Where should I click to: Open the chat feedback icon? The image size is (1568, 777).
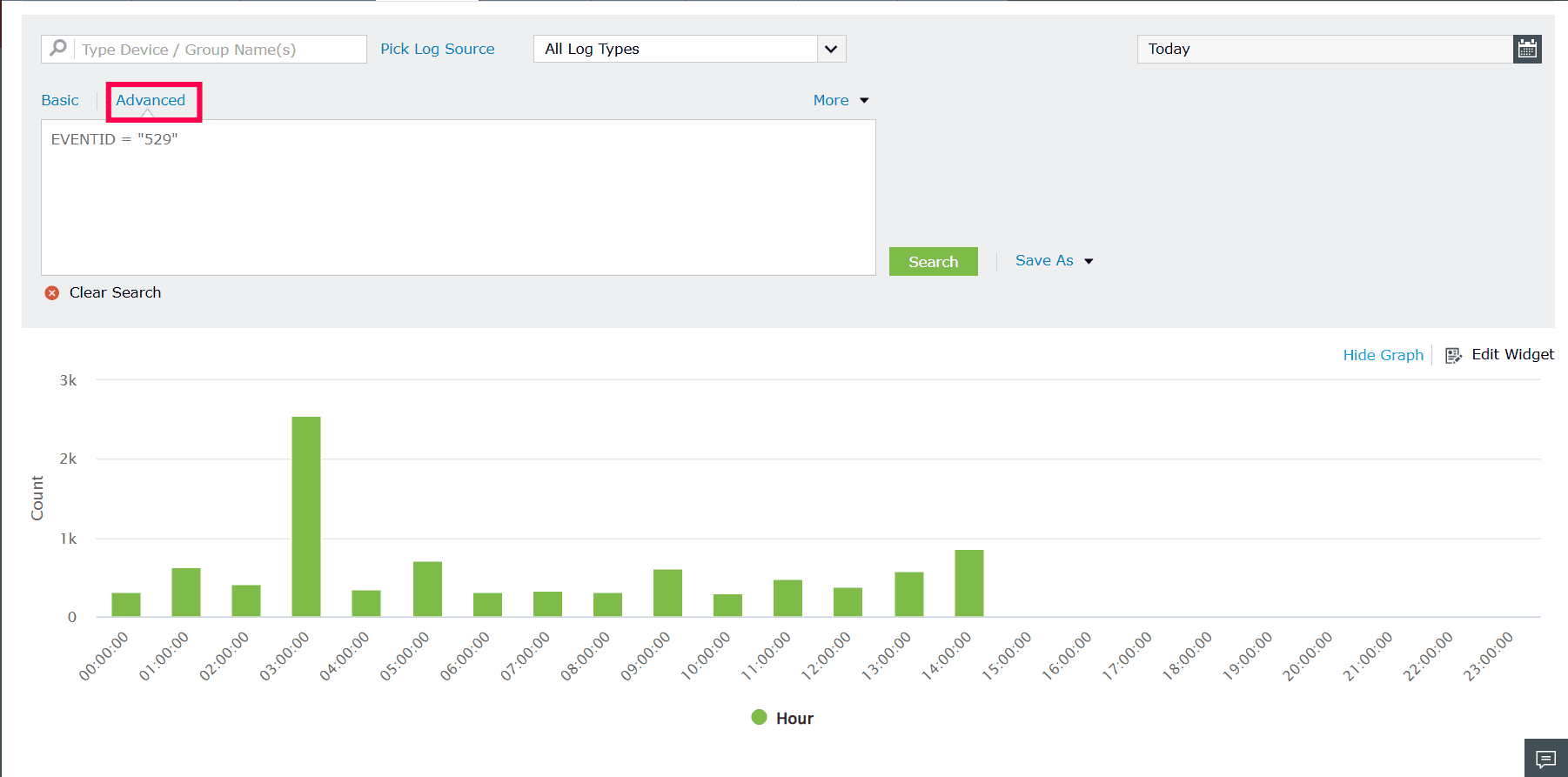[1546, 759]
